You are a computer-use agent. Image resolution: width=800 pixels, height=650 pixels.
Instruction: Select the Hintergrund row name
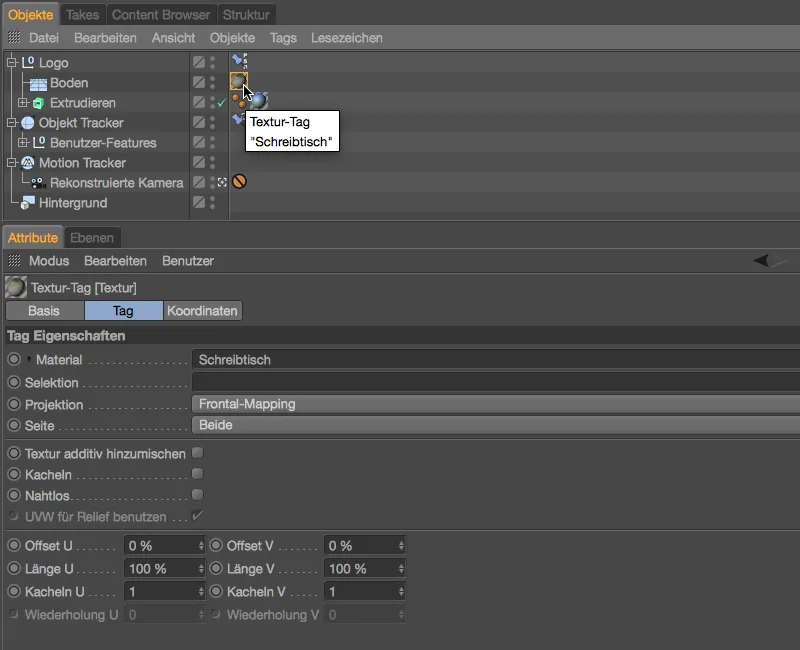(73, 203)
